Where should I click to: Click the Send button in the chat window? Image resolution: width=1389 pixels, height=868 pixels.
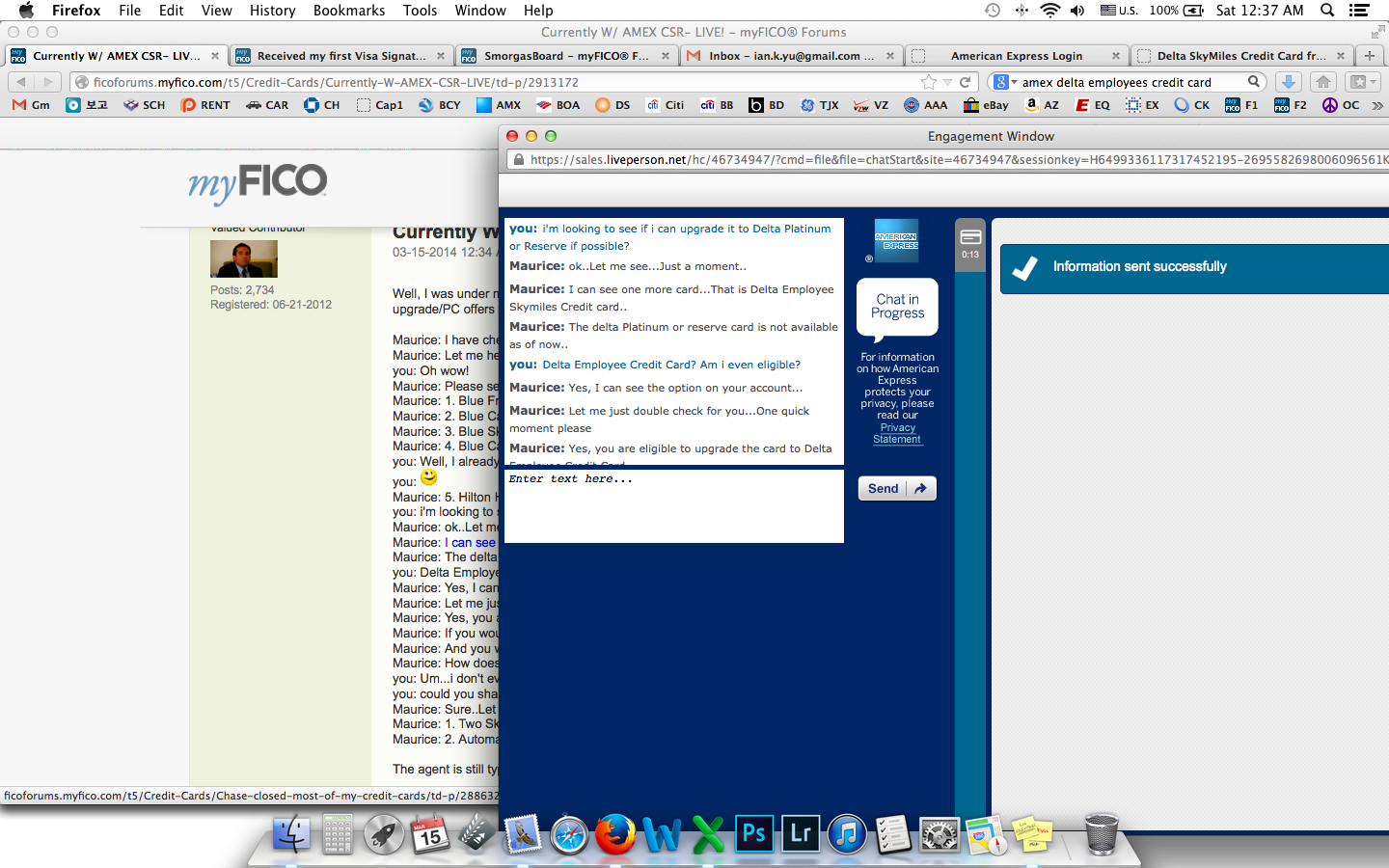pyautogui.click(x=897, y=488)
